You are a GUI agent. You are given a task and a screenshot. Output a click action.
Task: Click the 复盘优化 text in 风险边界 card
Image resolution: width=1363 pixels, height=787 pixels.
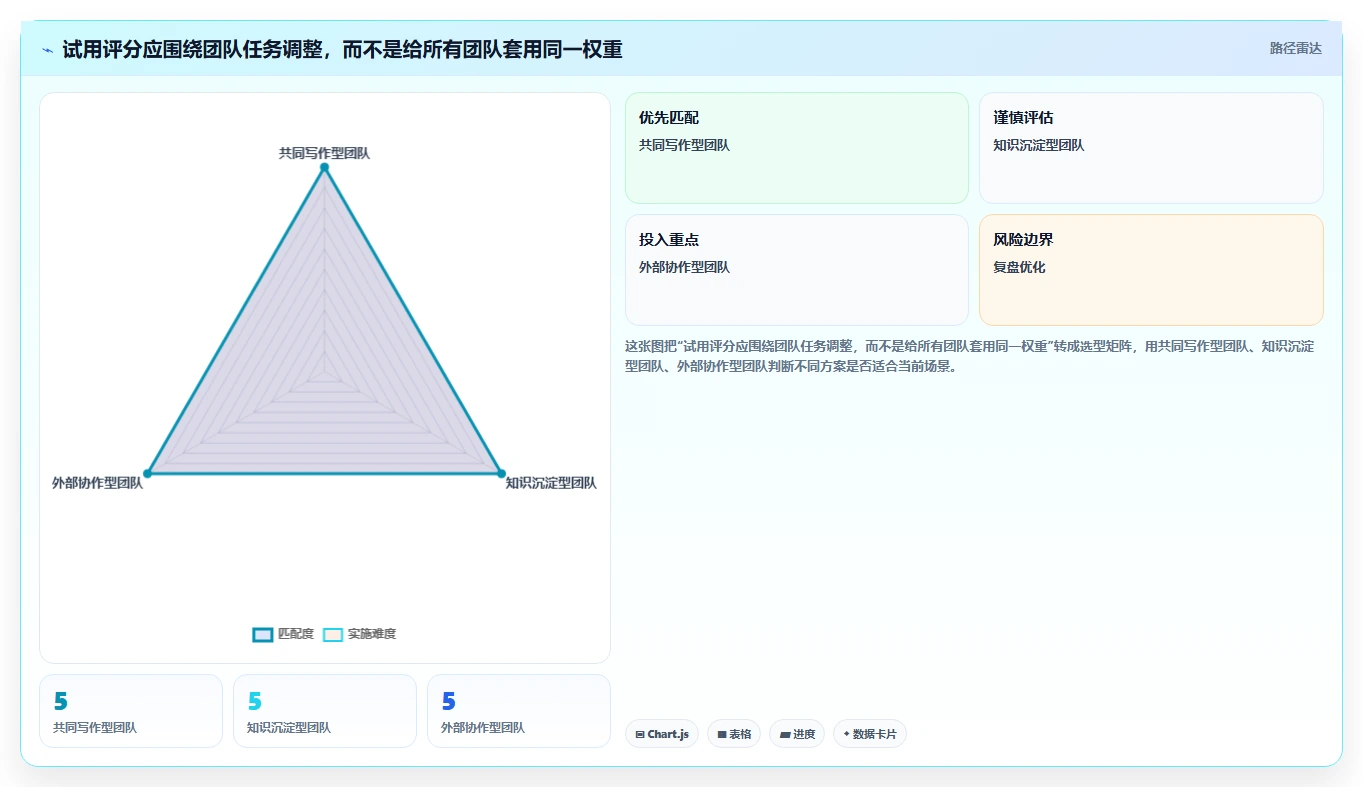coord(1019,267)
